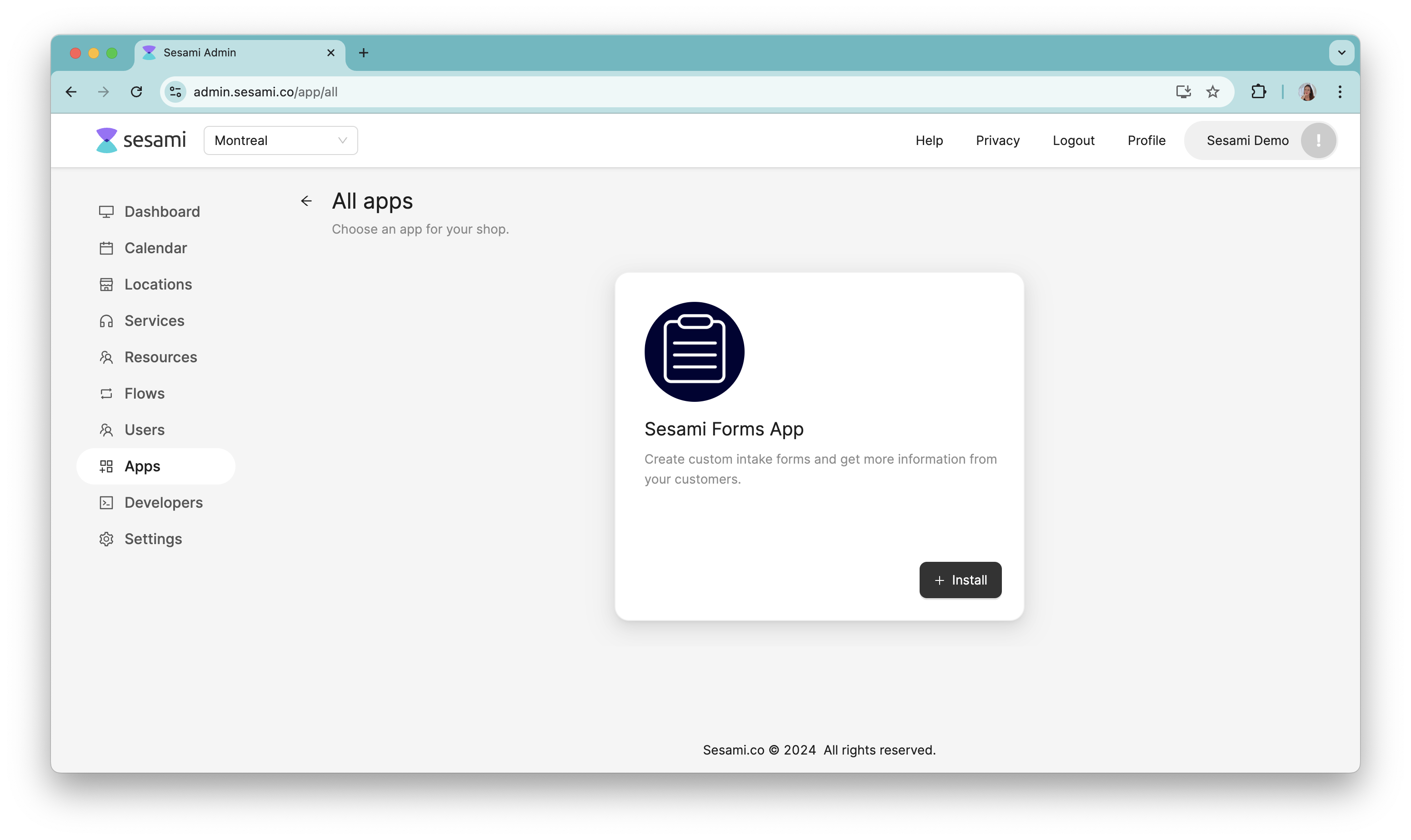Click the Resources people icon
The height and width of the screenshot is (840, 1411).
(106, 357)
